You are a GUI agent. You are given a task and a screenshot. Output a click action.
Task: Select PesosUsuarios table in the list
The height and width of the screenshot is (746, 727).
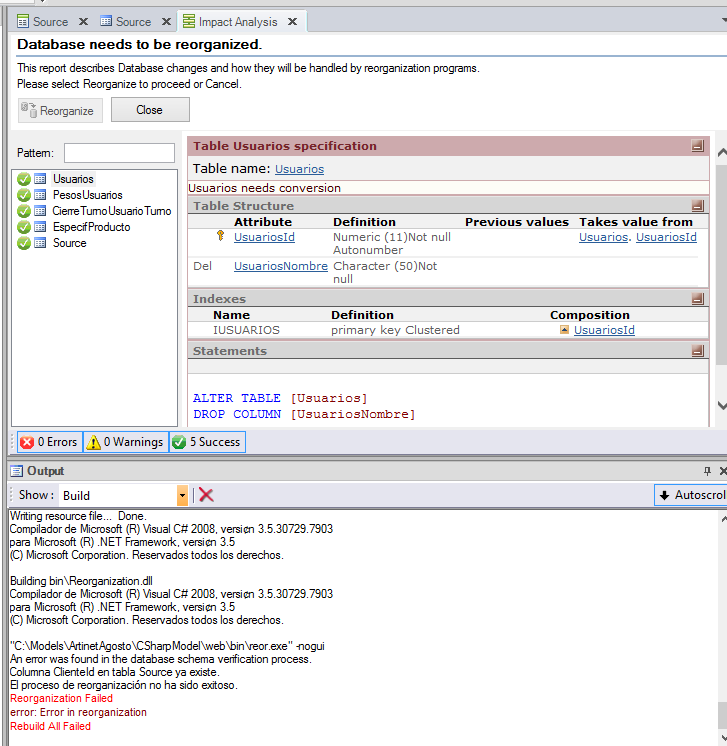coord(88,195)
